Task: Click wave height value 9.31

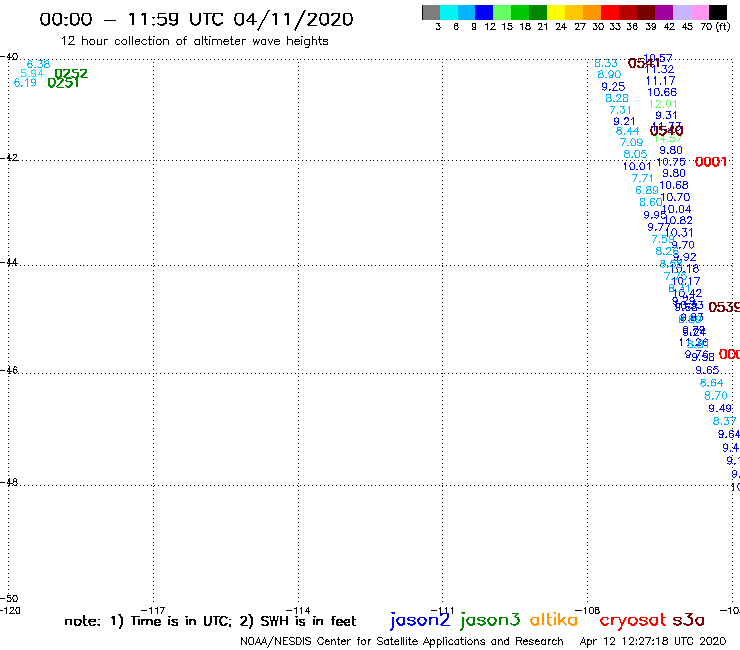Action: (666, 115)
